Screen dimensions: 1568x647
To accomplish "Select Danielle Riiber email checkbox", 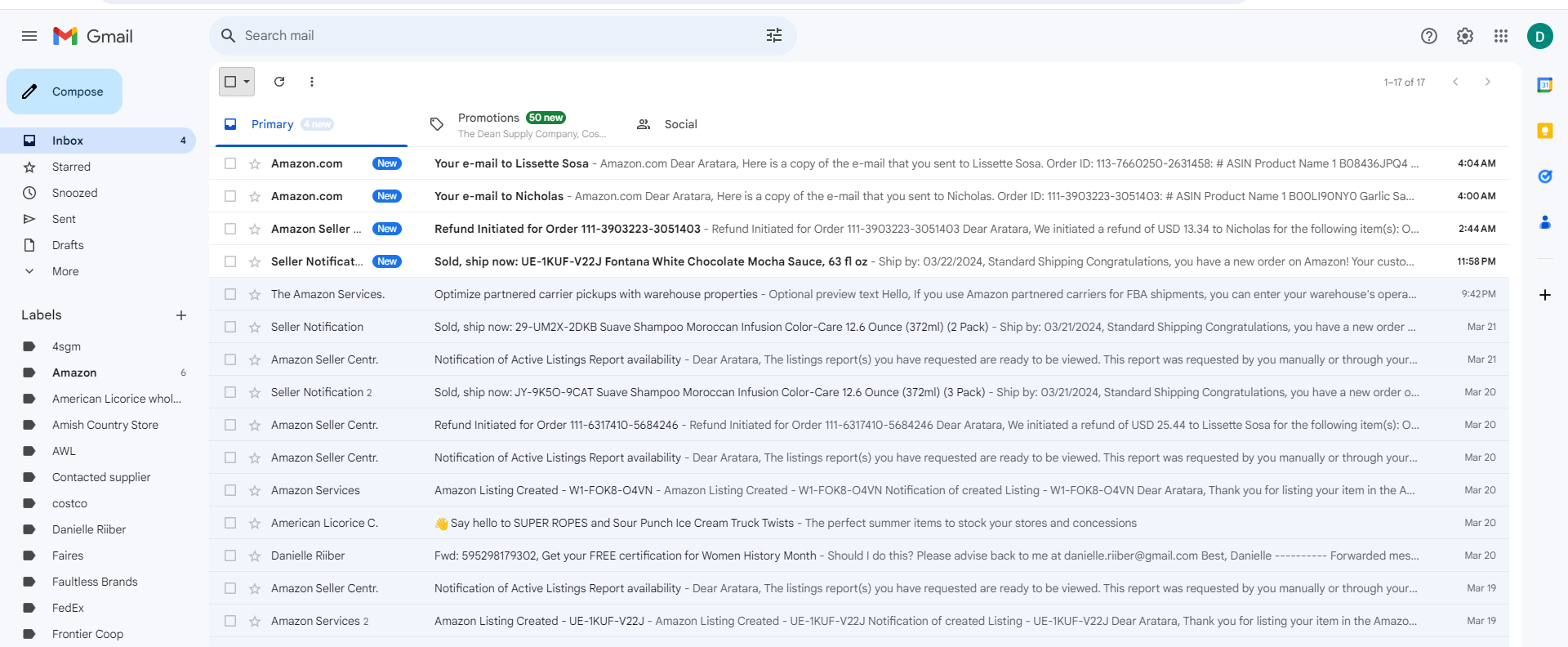I will (230, 556).
